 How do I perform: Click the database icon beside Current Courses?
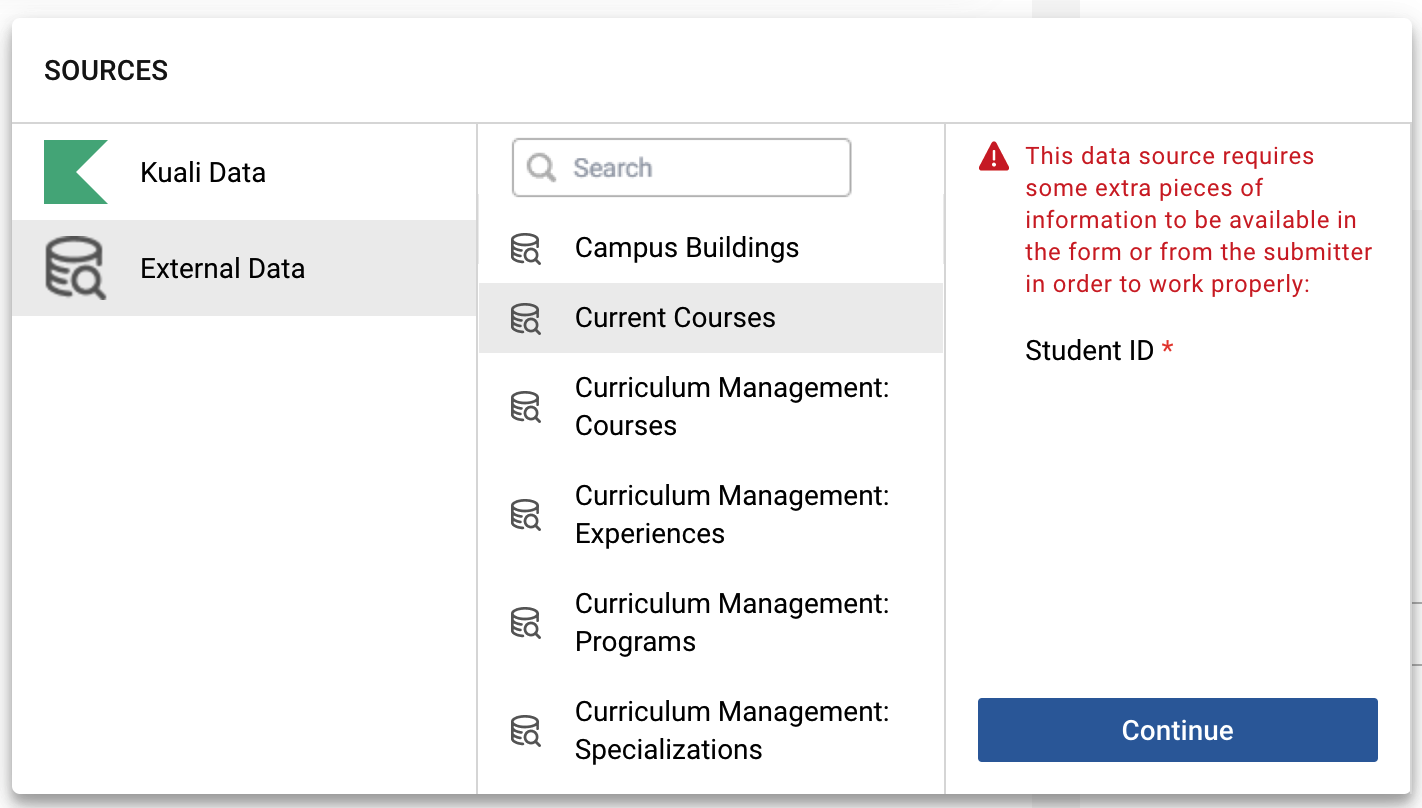point(525,319)
